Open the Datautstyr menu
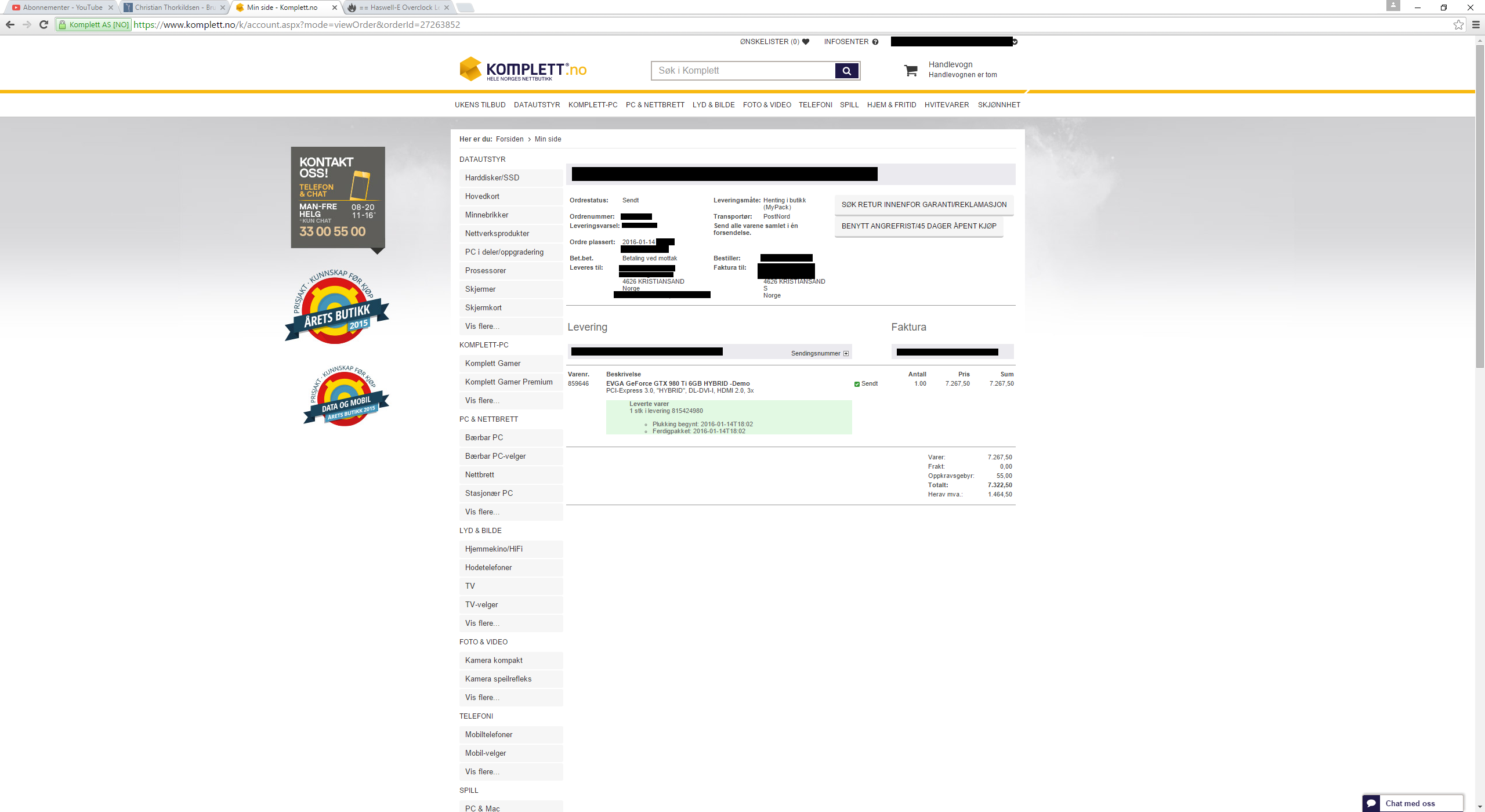 point(537,105)
